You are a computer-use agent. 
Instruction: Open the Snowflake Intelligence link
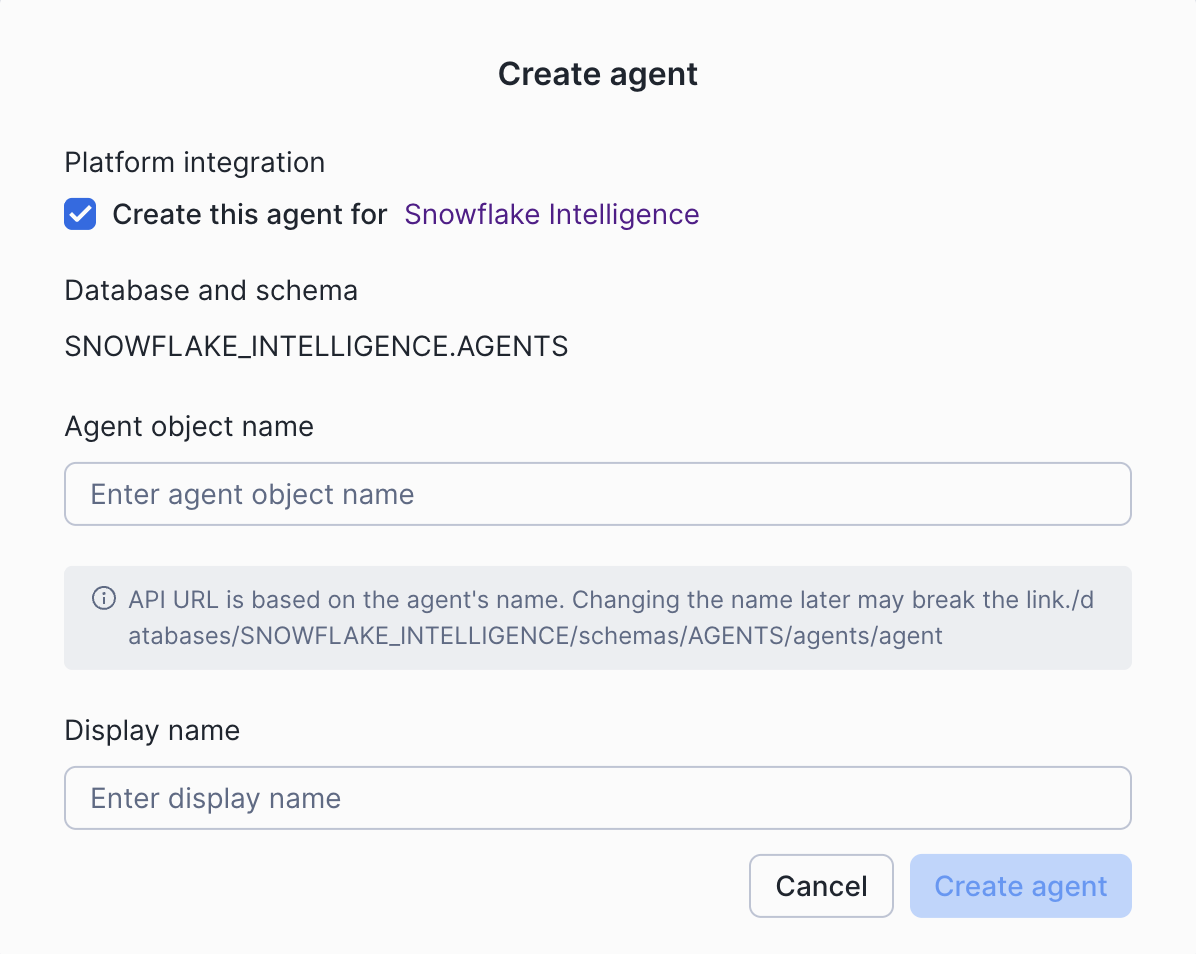pos(551,214)
